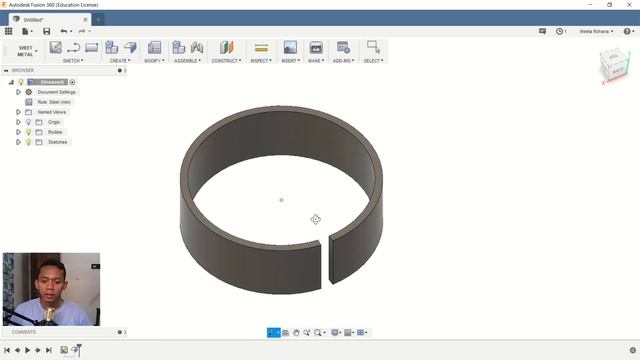Viewport: 640px width, 360px height.
Task: Open the Viewports dropdown in navigation bar
Action: click(x=362, y=333)
